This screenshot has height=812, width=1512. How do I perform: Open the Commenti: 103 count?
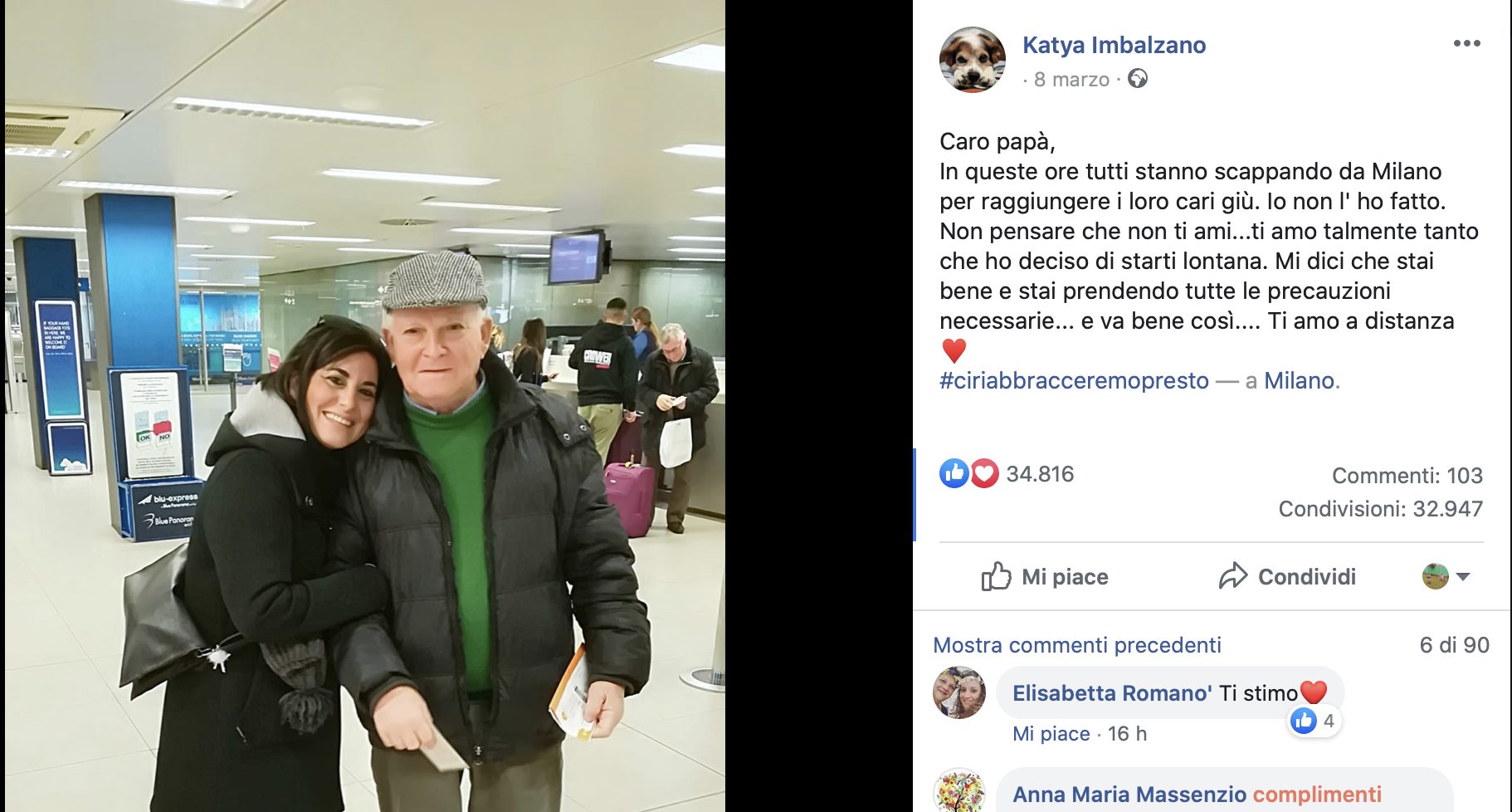(x=1407, y=476)
